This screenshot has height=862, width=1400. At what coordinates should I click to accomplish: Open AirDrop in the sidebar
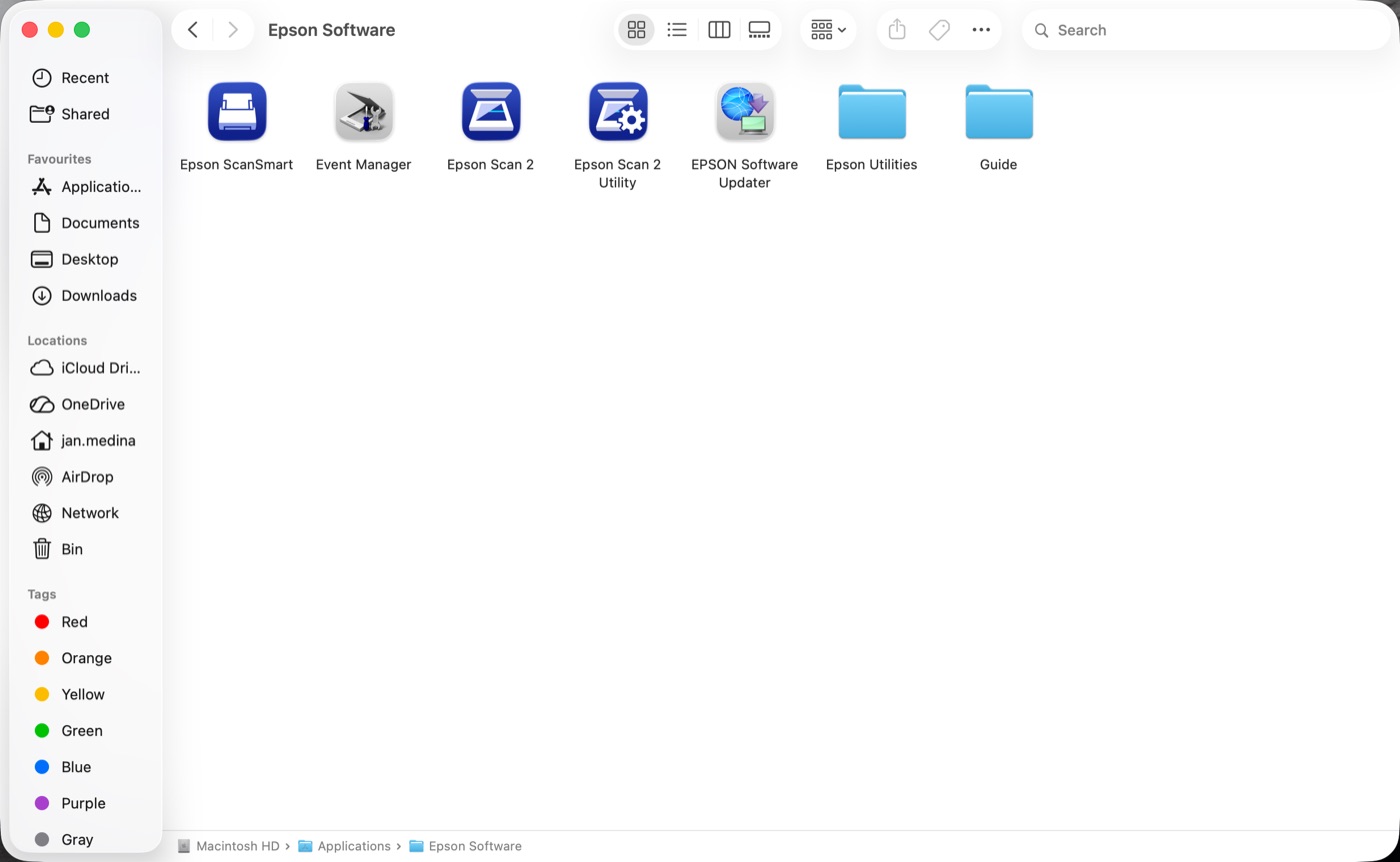[86, 477]
